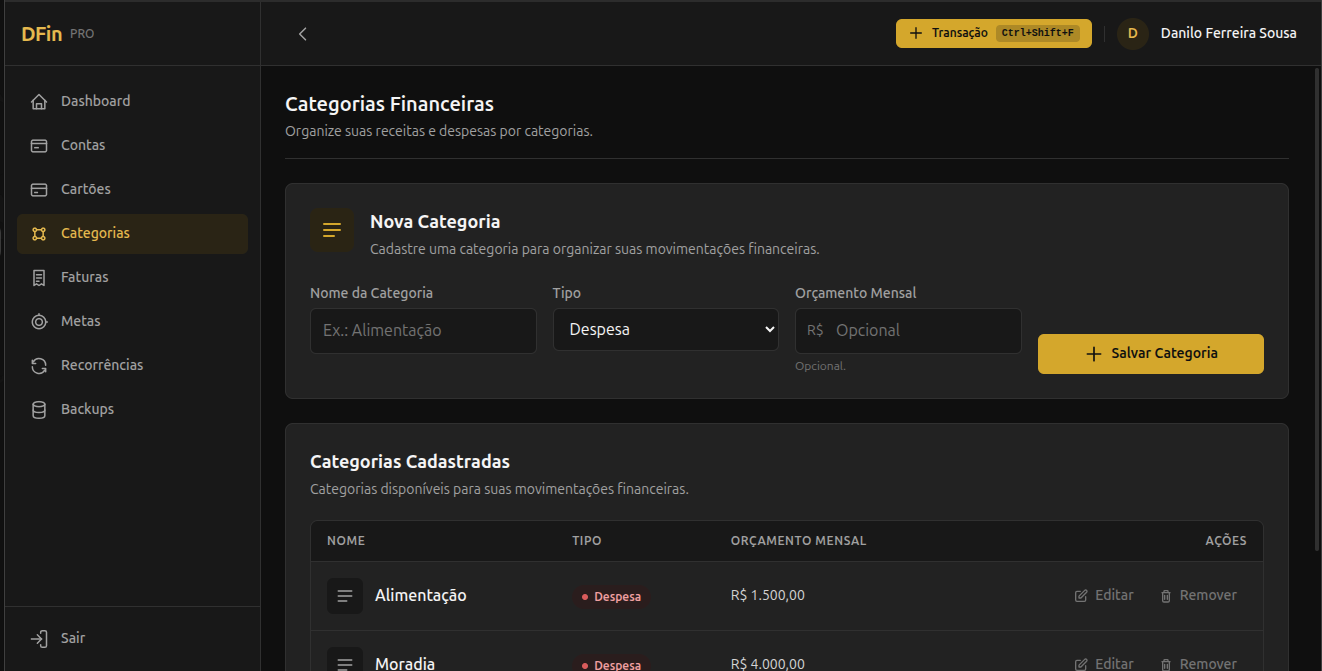Click Remover in the Alimentação row
Viewport: 1322px width, 671px height.
tap(1198, 595)
